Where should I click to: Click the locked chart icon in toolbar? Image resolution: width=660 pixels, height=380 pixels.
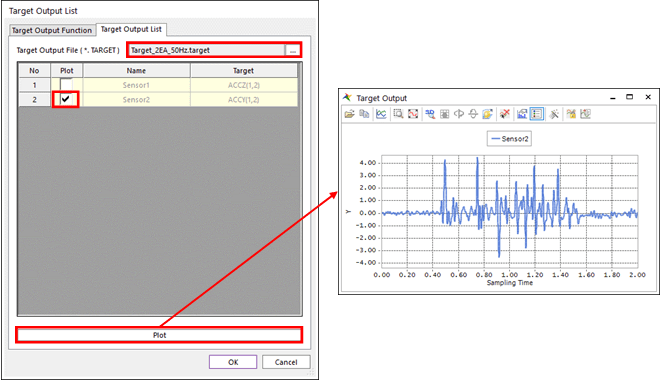[x=571, y=114]
